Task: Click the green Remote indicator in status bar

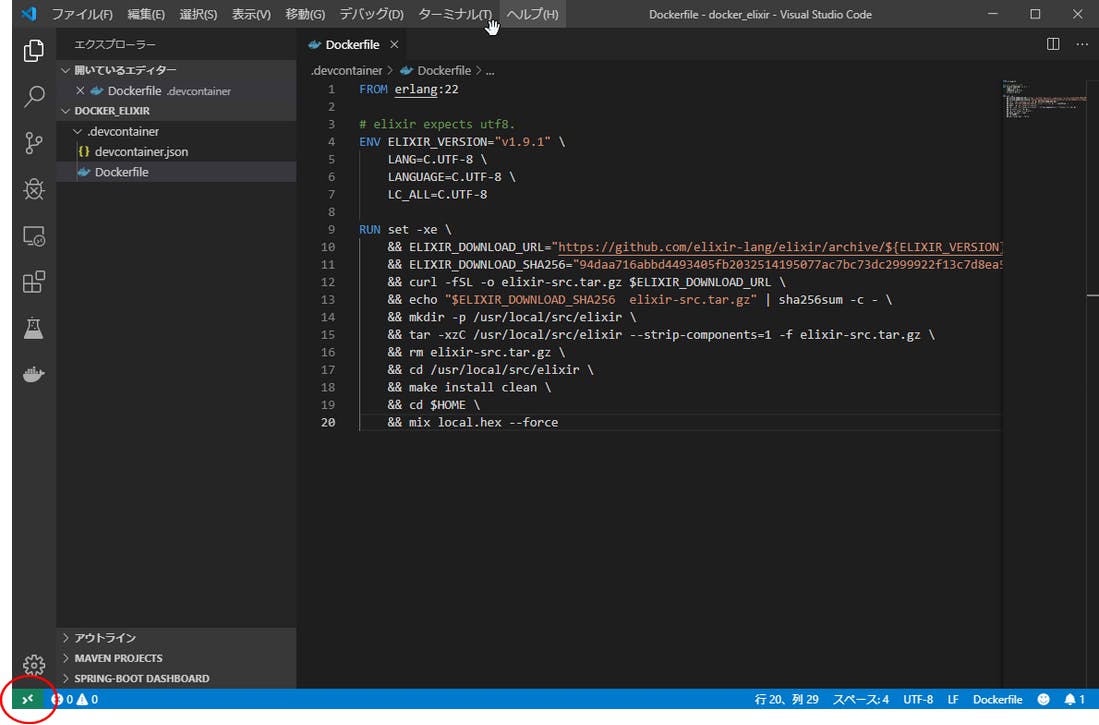Action: (27, 699)
